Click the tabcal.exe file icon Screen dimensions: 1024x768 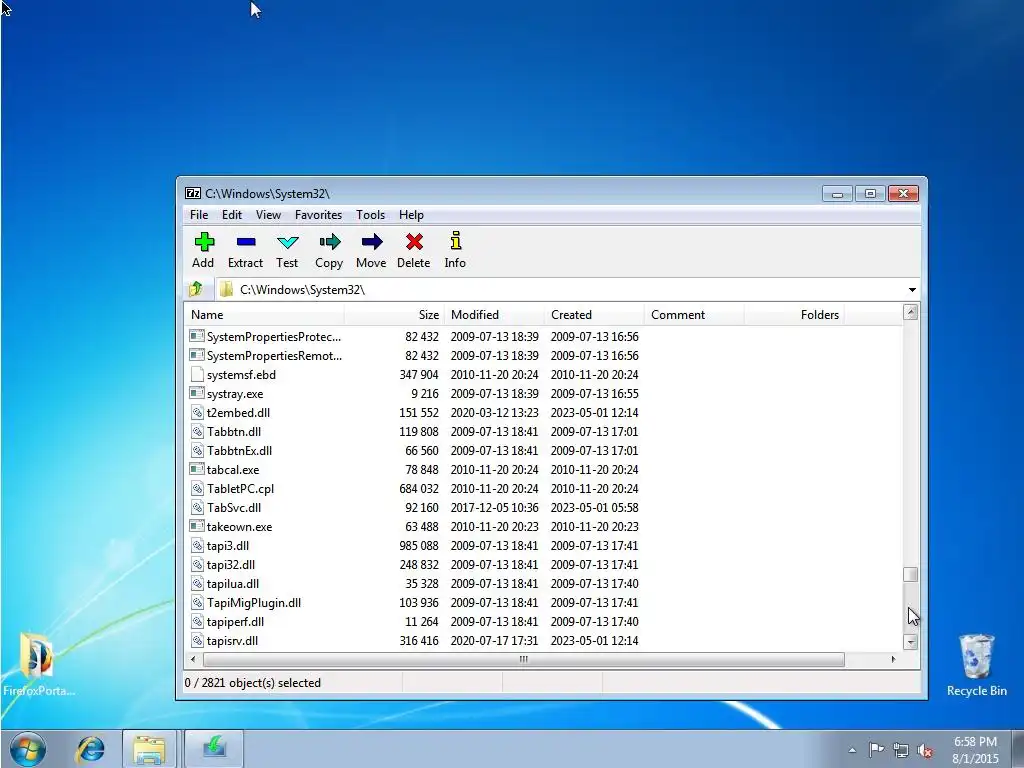tap(197, 469)
